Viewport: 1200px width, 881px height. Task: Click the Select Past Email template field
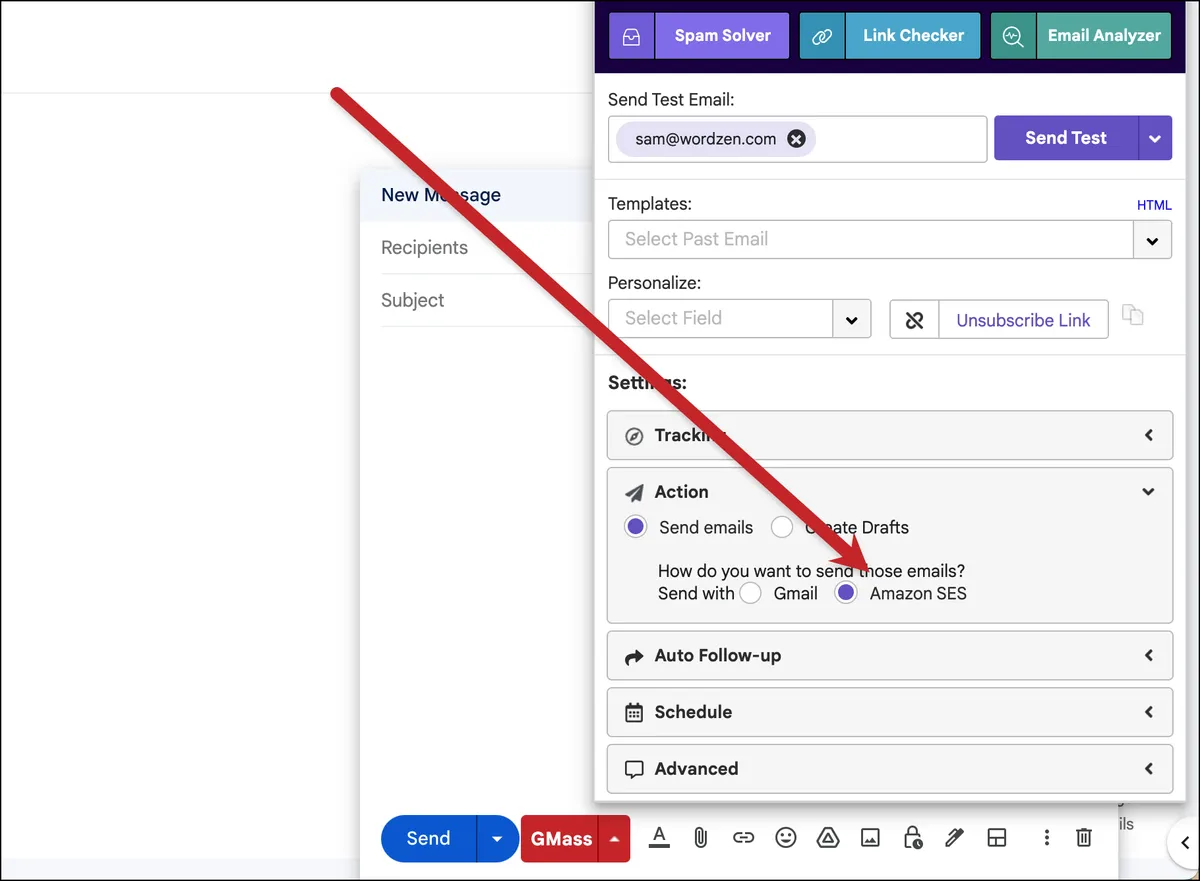(x=870, y=239)
